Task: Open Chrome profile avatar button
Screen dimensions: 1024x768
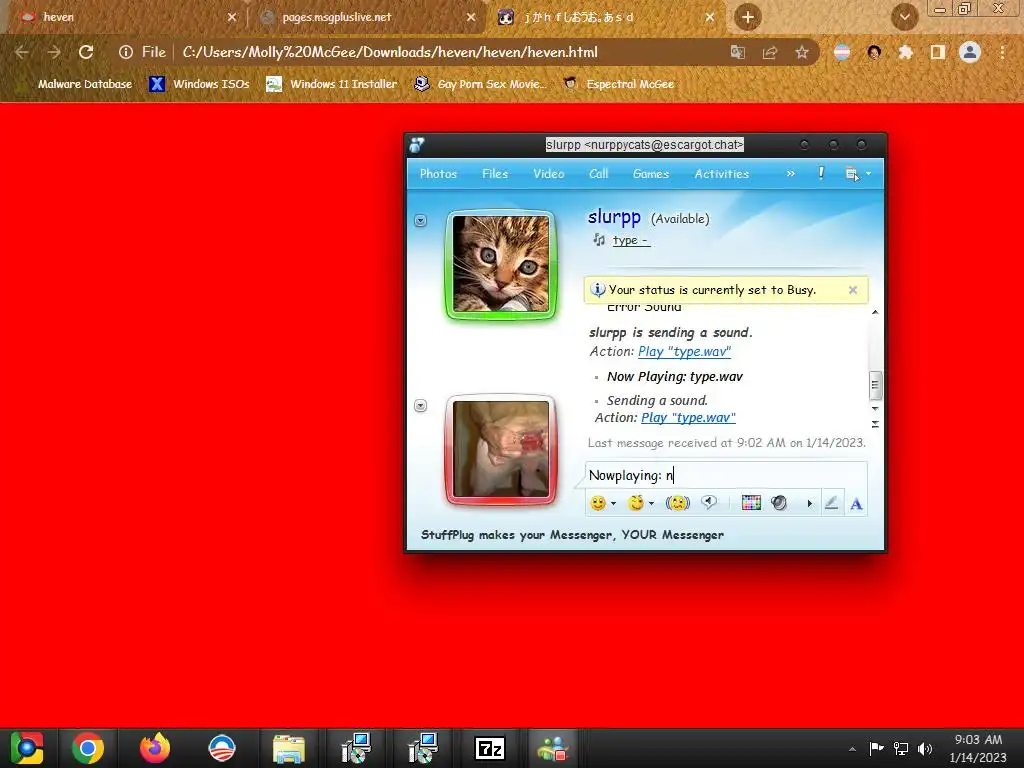Action: (970, 52)
